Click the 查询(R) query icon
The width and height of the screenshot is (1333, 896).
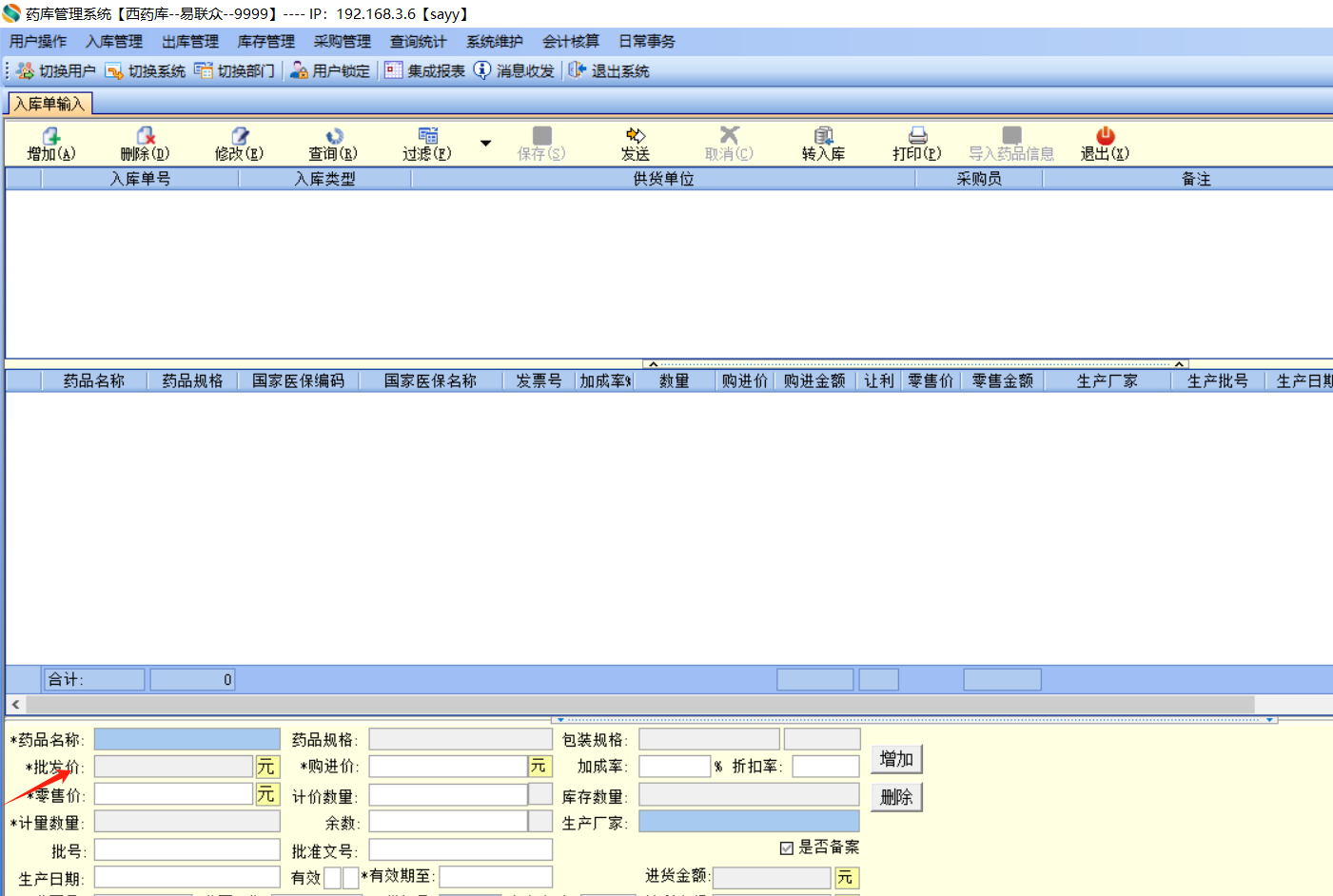click(334, 136)
